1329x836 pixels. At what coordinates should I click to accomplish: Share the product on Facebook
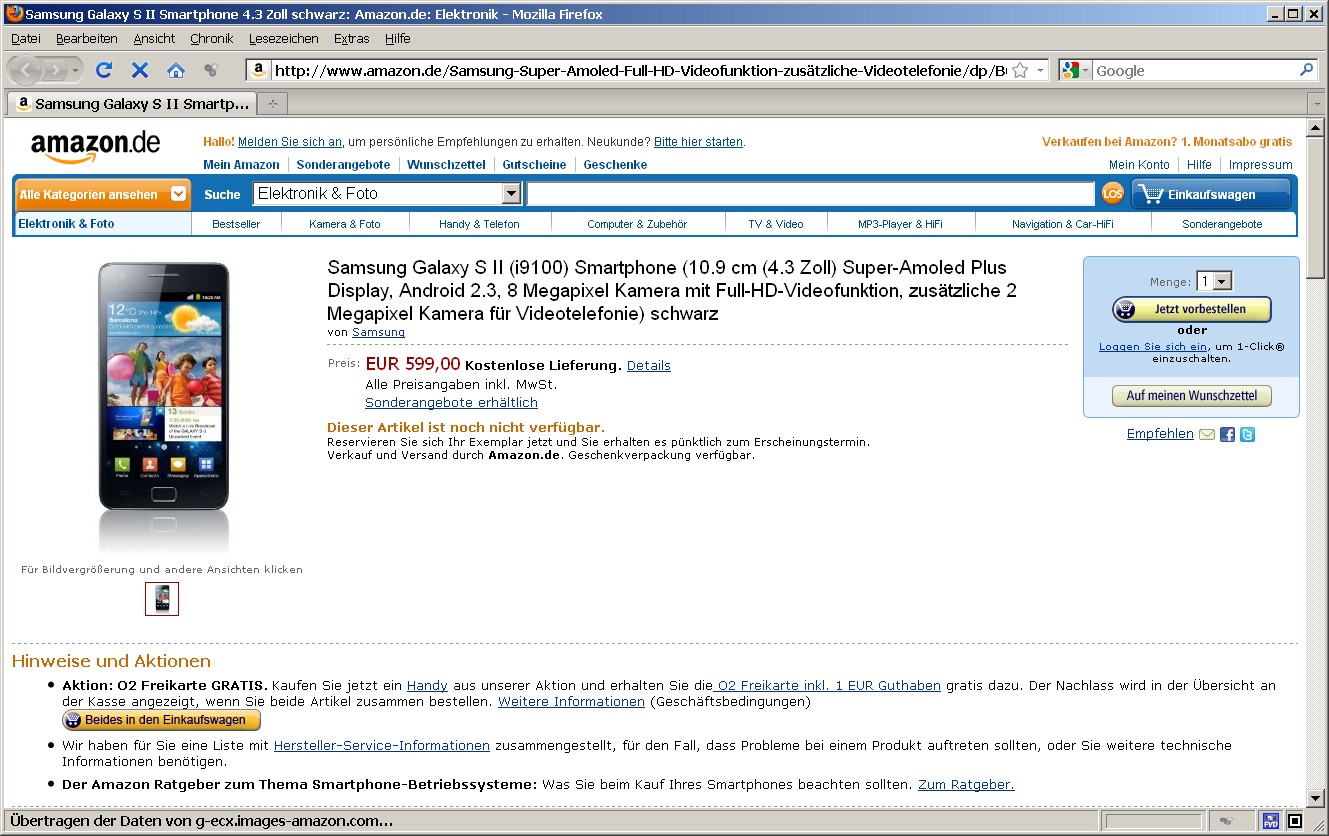pyautogui.click(x=1227, y=434)
